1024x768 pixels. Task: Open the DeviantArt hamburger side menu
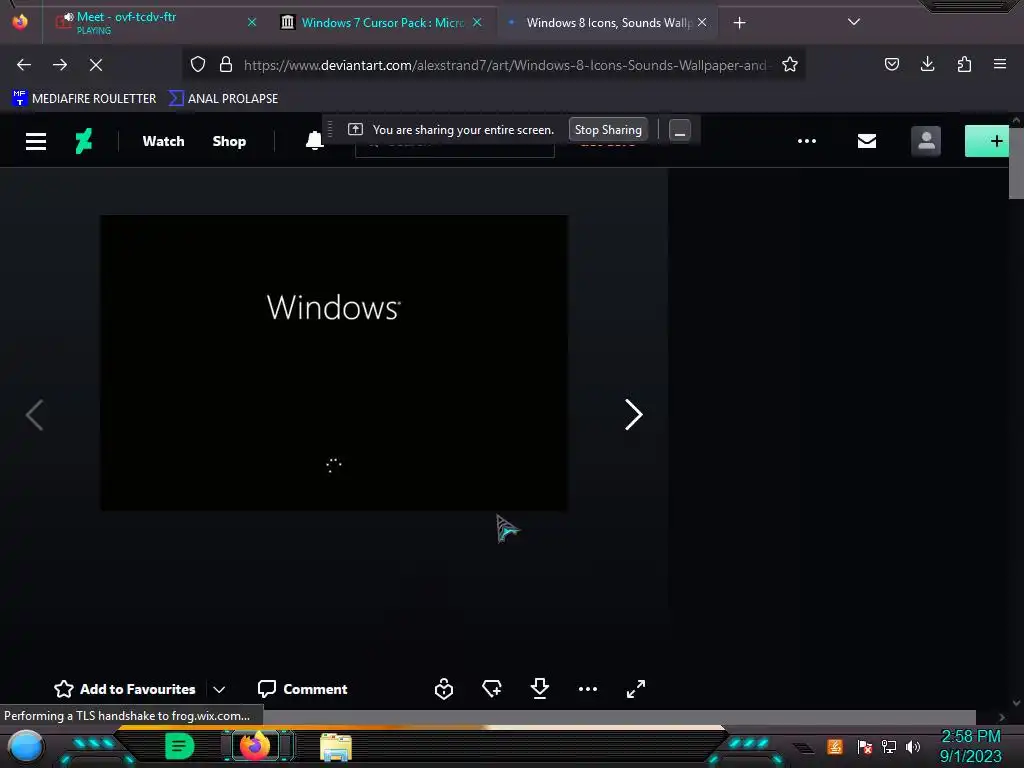36,141
